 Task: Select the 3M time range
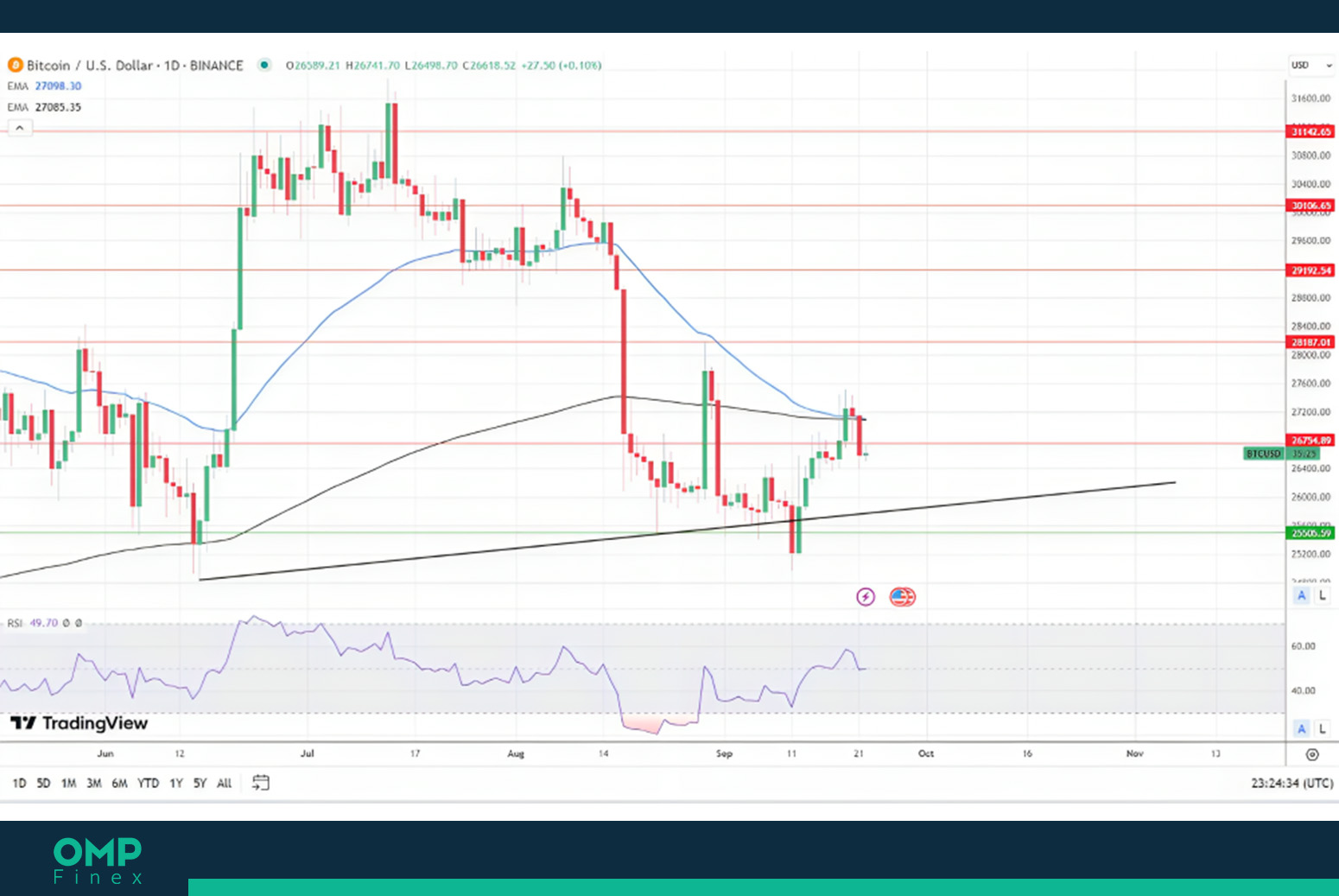pos(94,783)
